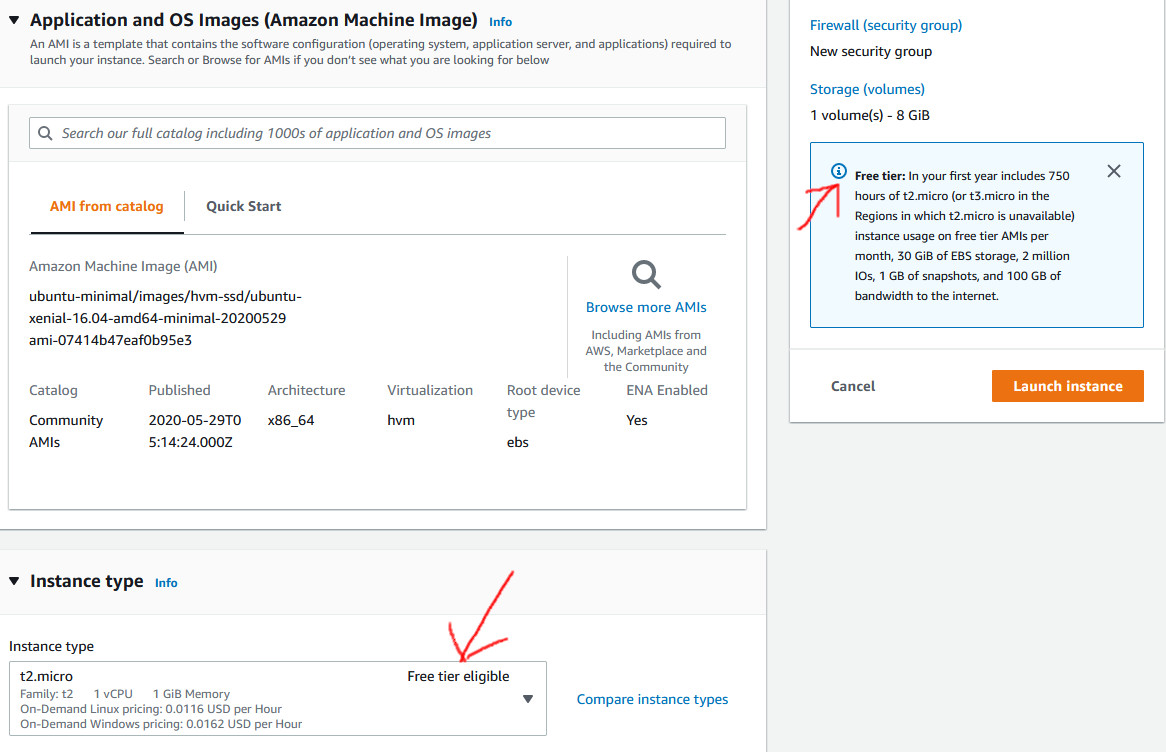Open Compare instance types link
1166x752 pixels.
pyautogui.click(x=652, y=699)
